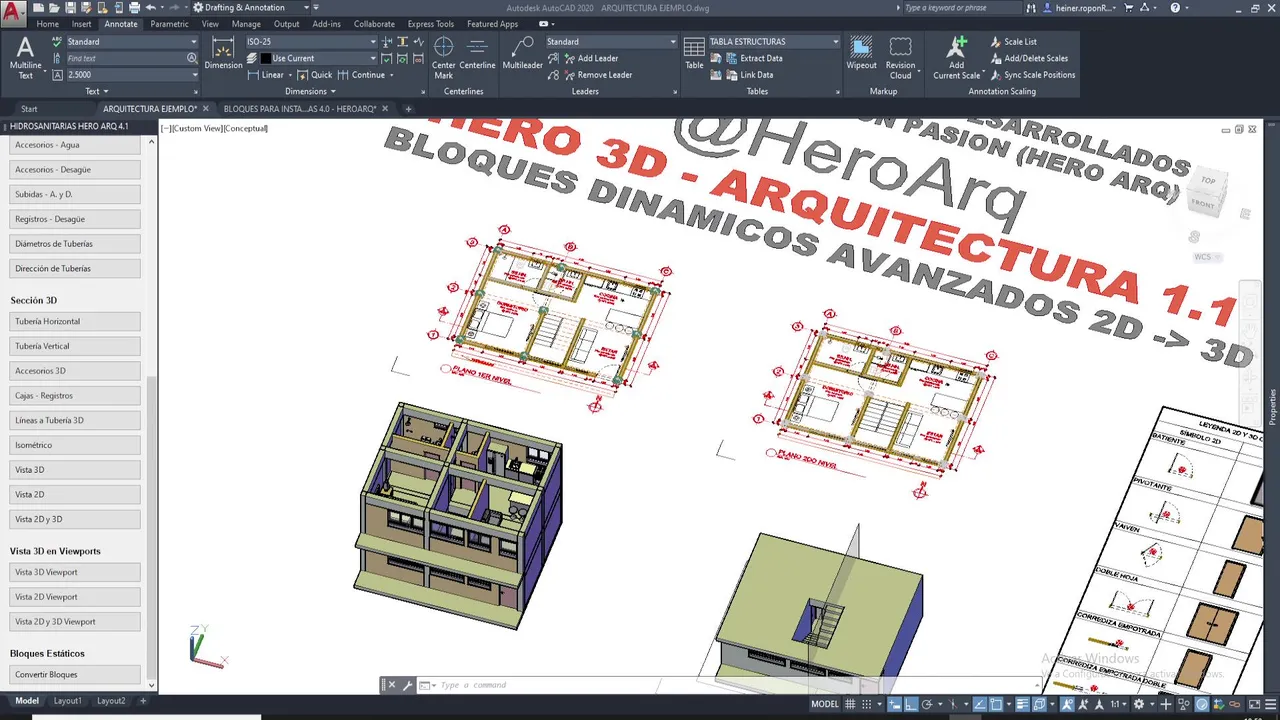Open the multileader Standard style dropdown
1280x720 pixels.
coord(611,42)
